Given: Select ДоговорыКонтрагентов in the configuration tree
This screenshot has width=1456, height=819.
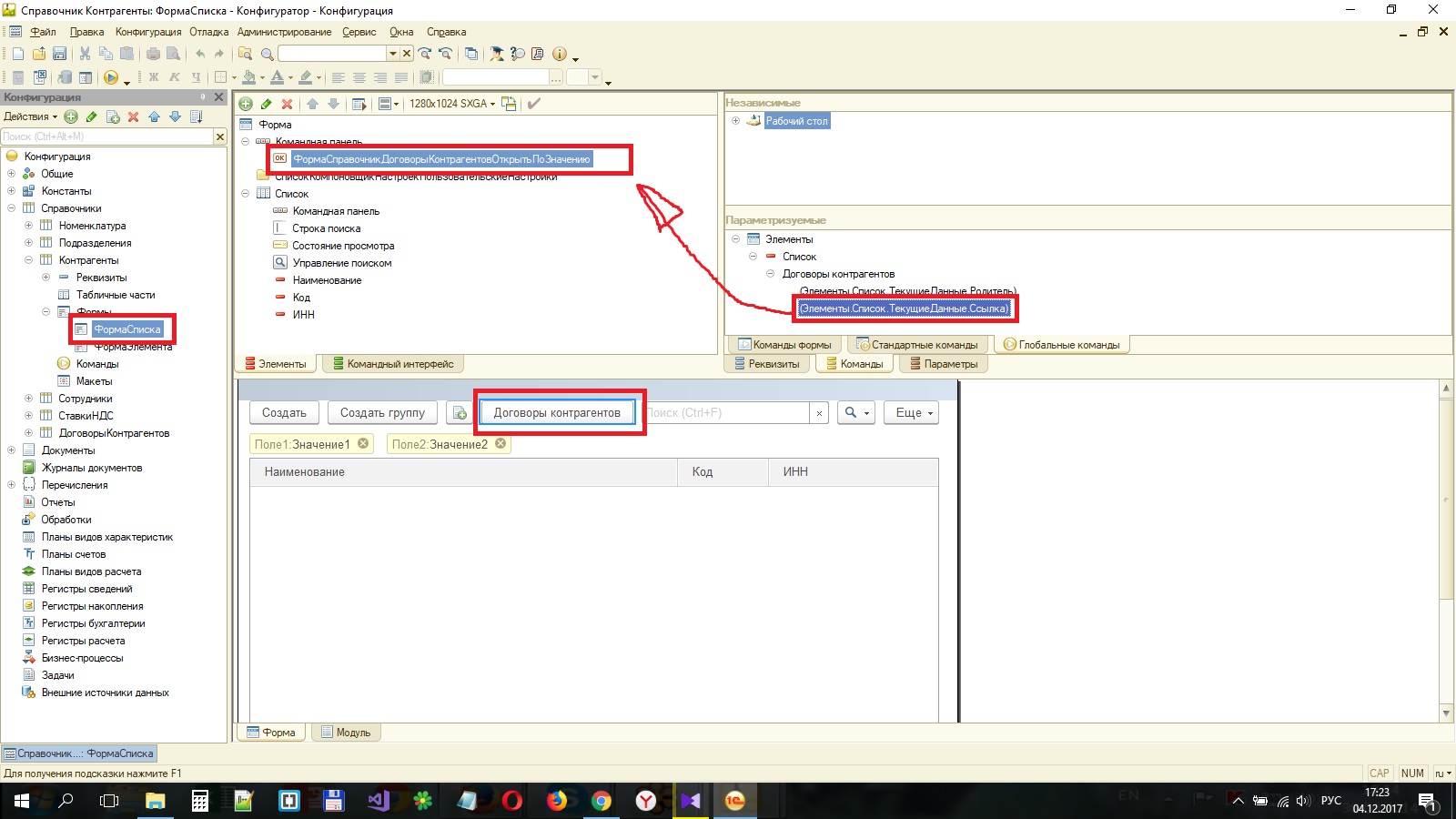Looking at the screenshot, I should [114, 433].
